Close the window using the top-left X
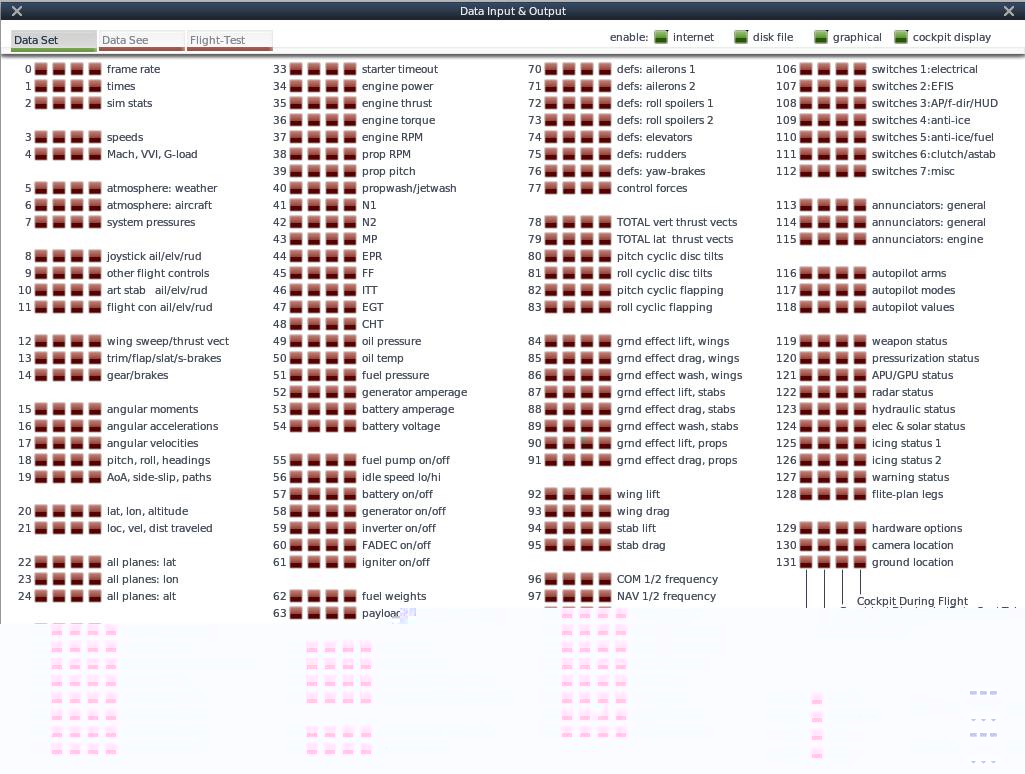Viewport: 1025px width, 774px height. coord(16,11)
